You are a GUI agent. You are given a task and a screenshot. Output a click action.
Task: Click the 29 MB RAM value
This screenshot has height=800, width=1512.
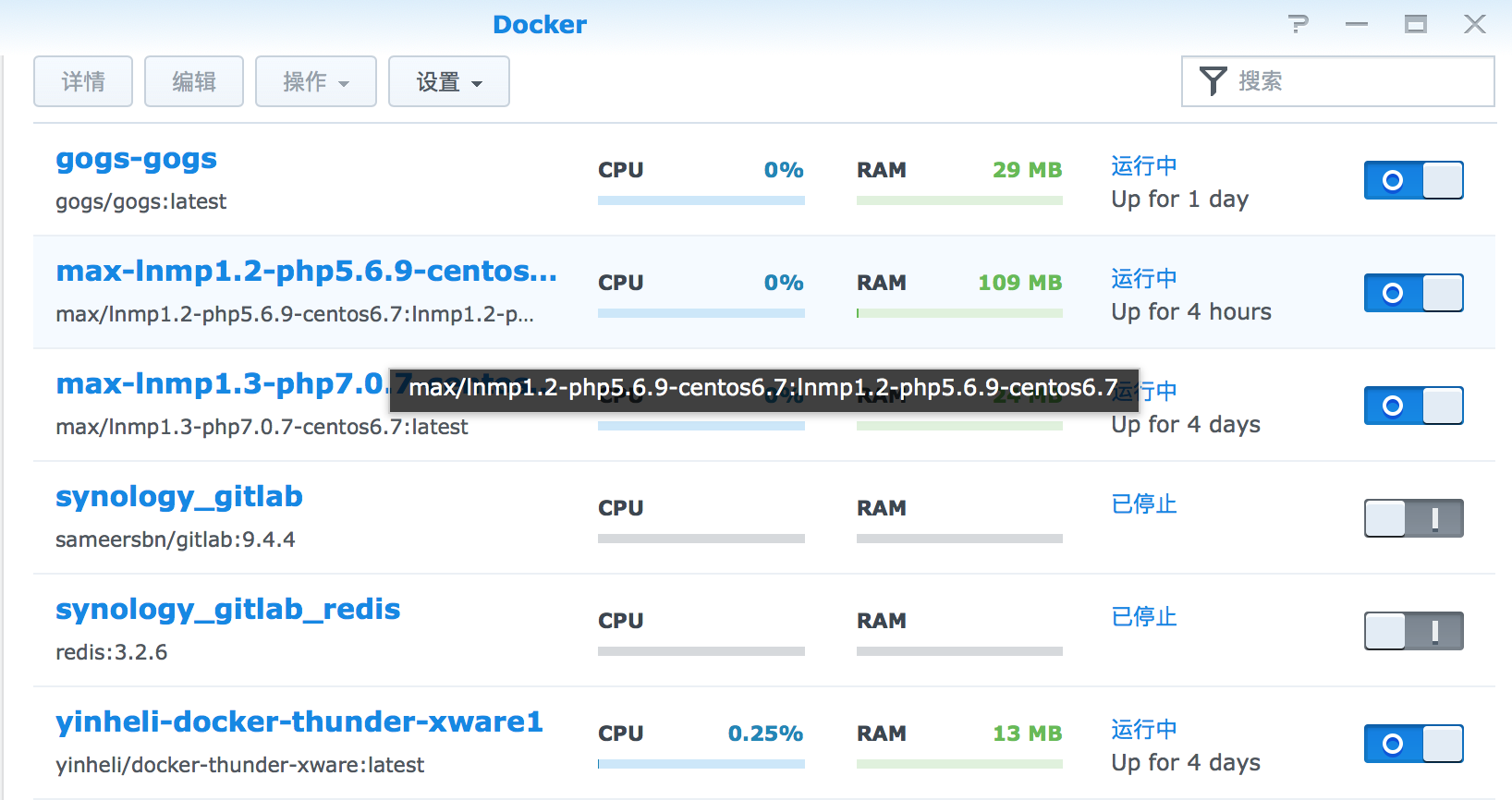(1028, 170)
